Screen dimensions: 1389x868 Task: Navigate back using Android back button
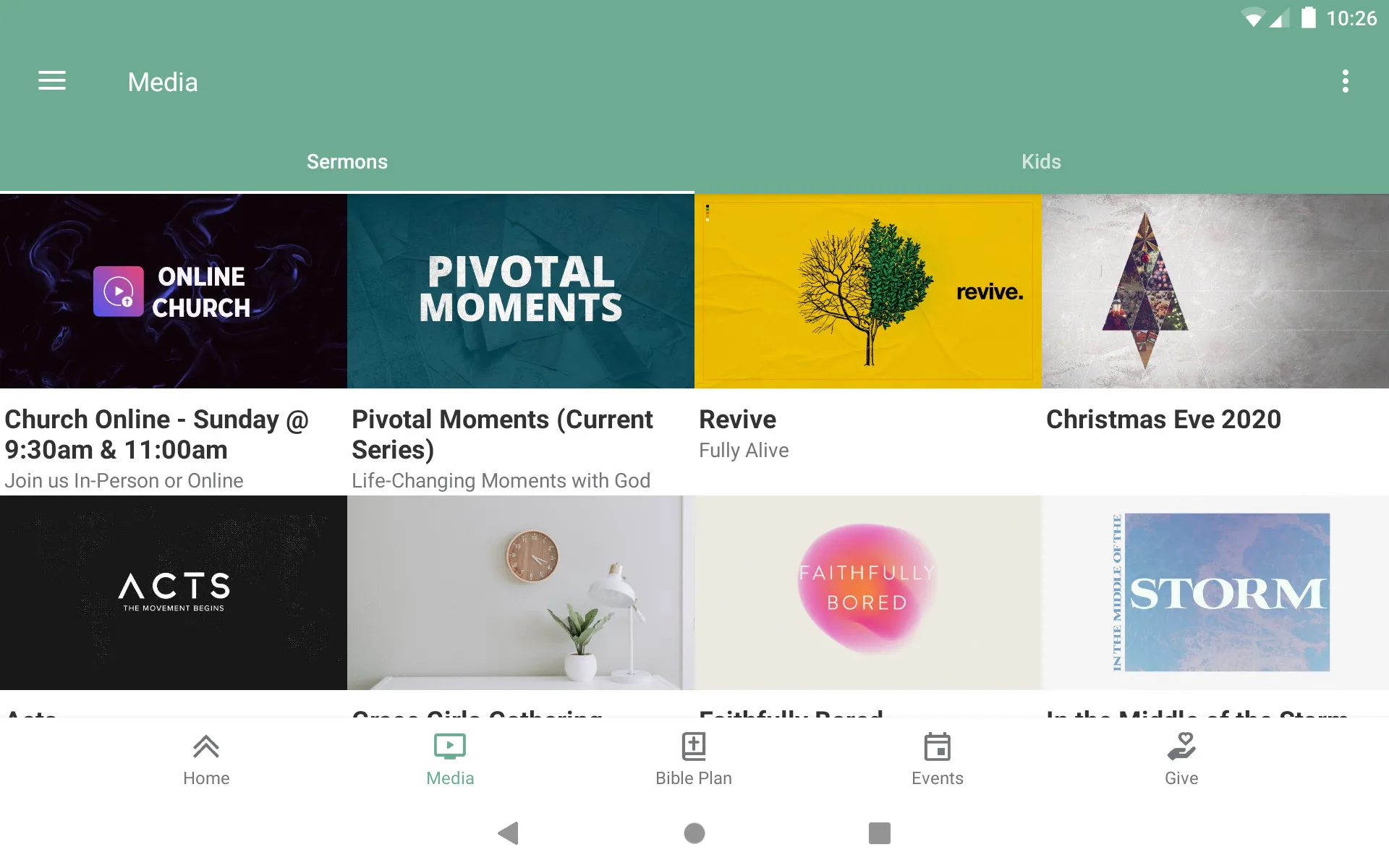click(x=507, y=833)
